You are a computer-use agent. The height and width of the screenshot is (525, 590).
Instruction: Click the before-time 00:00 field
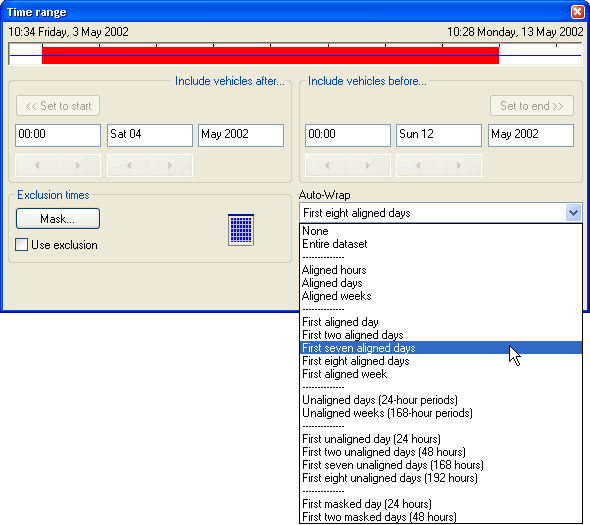pos(348,135)
